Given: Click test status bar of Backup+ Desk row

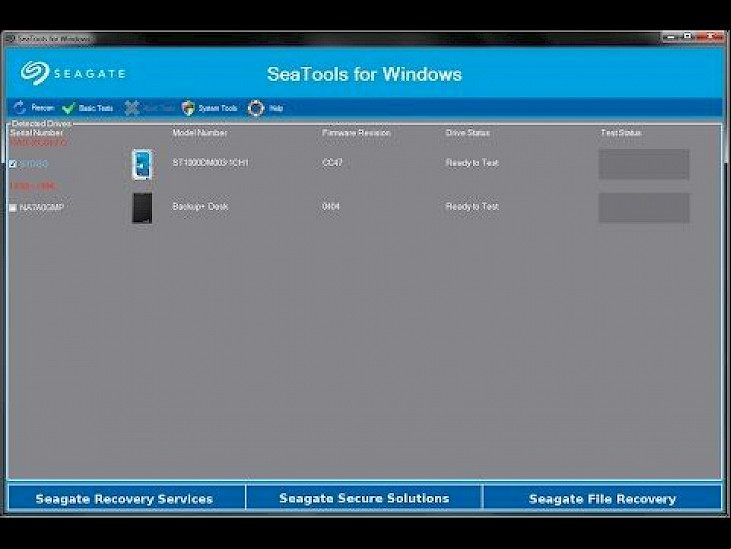Looking at the screenshot, I should pyautogui.click(x=644, y=208).
